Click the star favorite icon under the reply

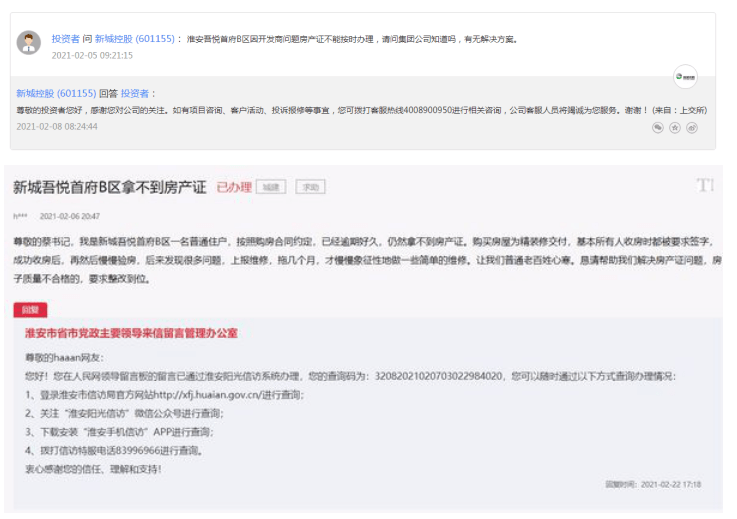coord(675,128)
